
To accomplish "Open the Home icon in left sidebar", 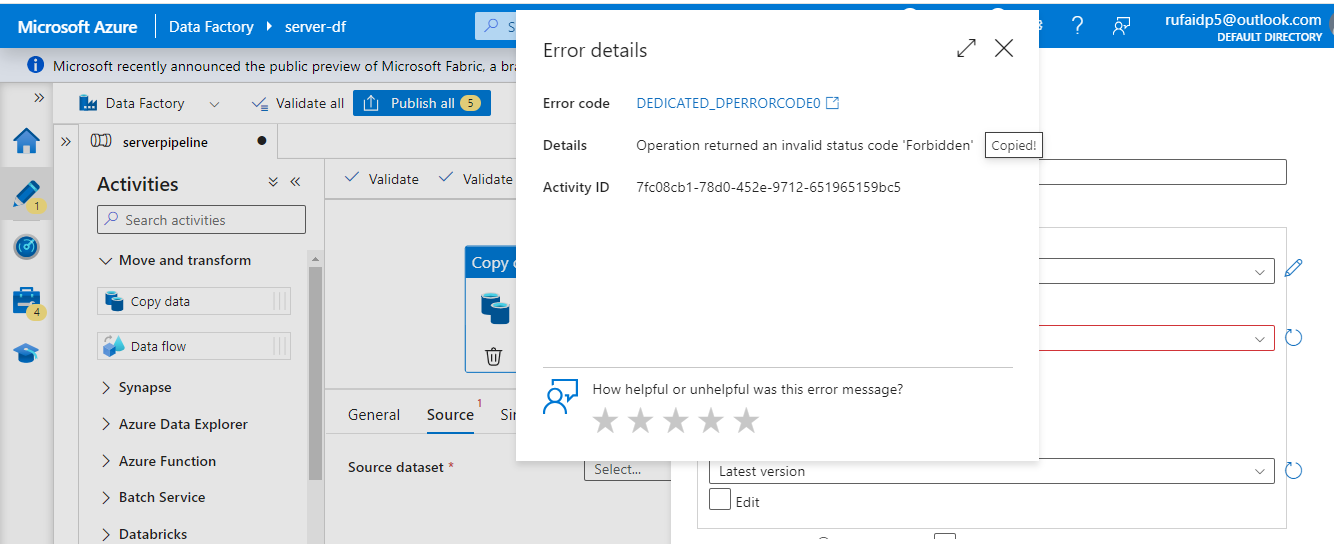I will pos(26,141).
